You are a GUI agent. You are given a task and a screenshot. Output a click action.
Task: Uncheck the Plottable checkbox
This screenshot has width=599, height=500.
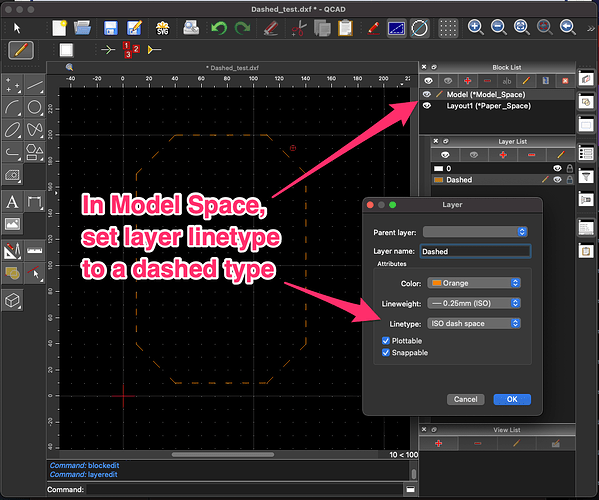tap(386, 341)
